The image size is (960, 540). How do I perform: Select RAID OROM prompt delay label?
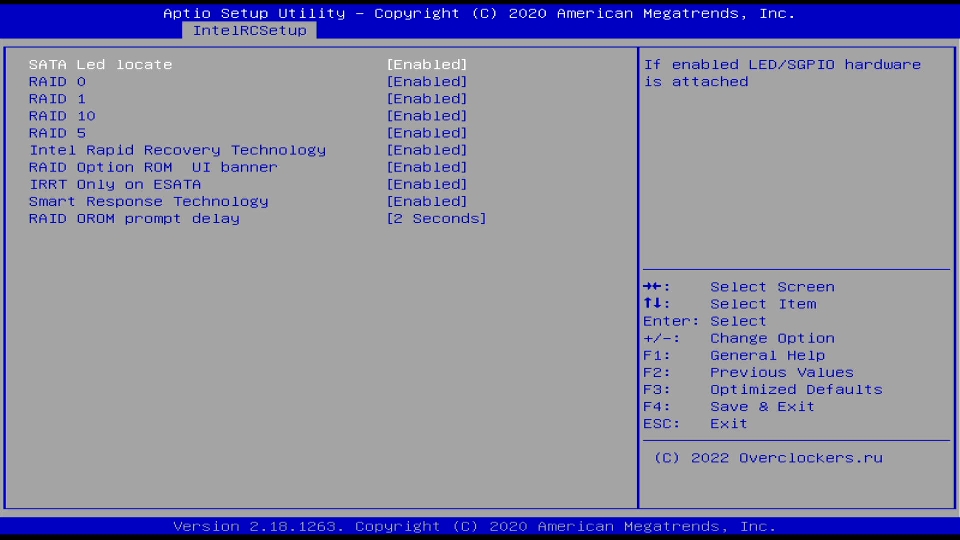pos(134,219)
